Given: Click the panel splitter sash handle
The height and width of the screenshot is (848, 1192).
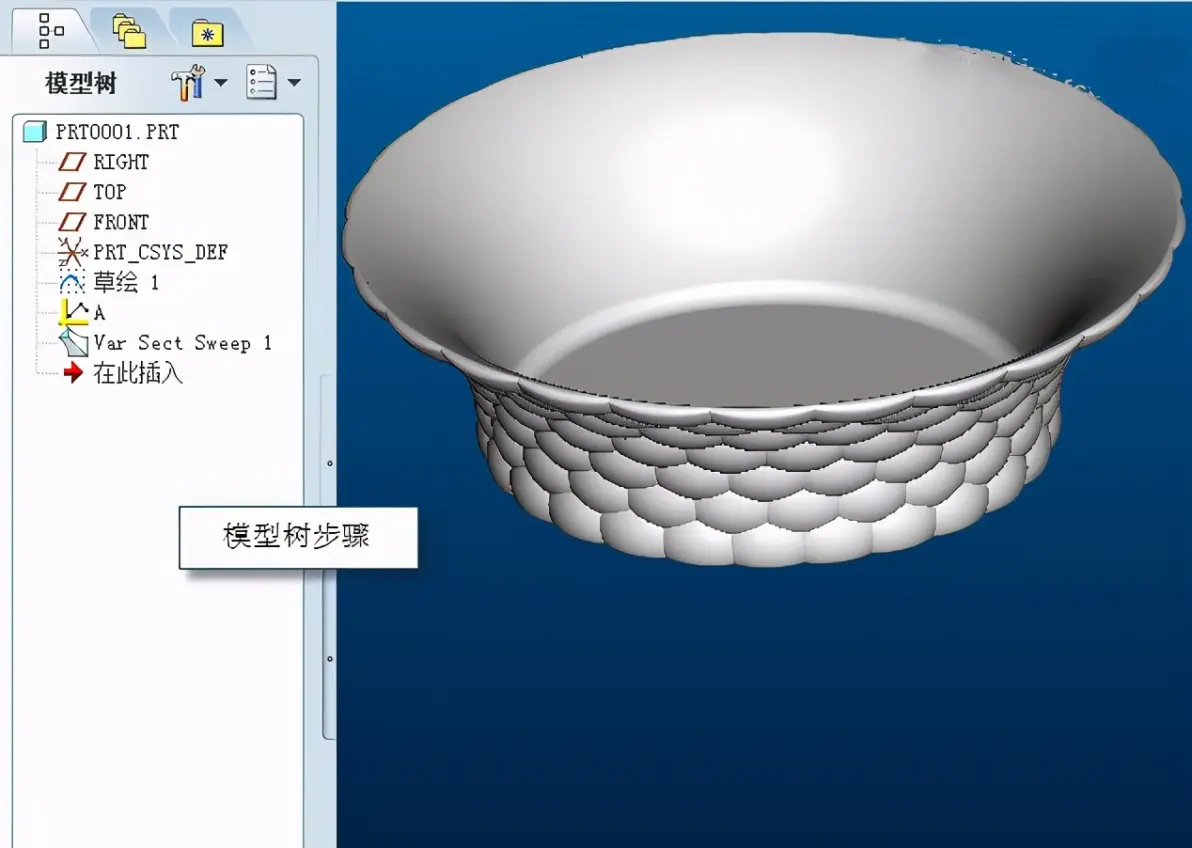Looking at the screenshot, I should click(x=328, y=556).
